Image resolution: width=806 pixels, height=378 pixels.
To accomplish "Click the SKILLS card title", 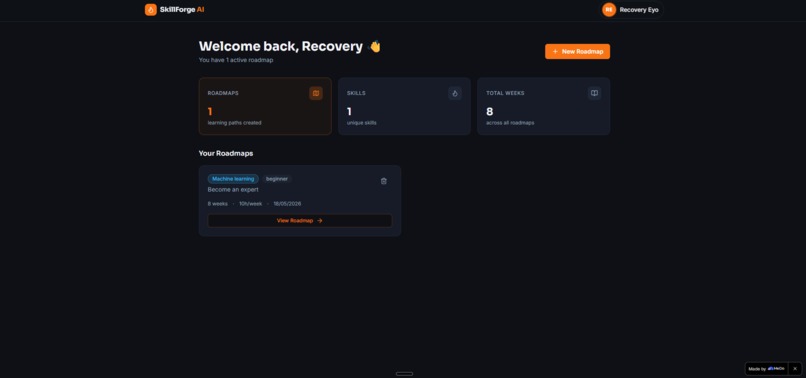I will click(356, 93).
